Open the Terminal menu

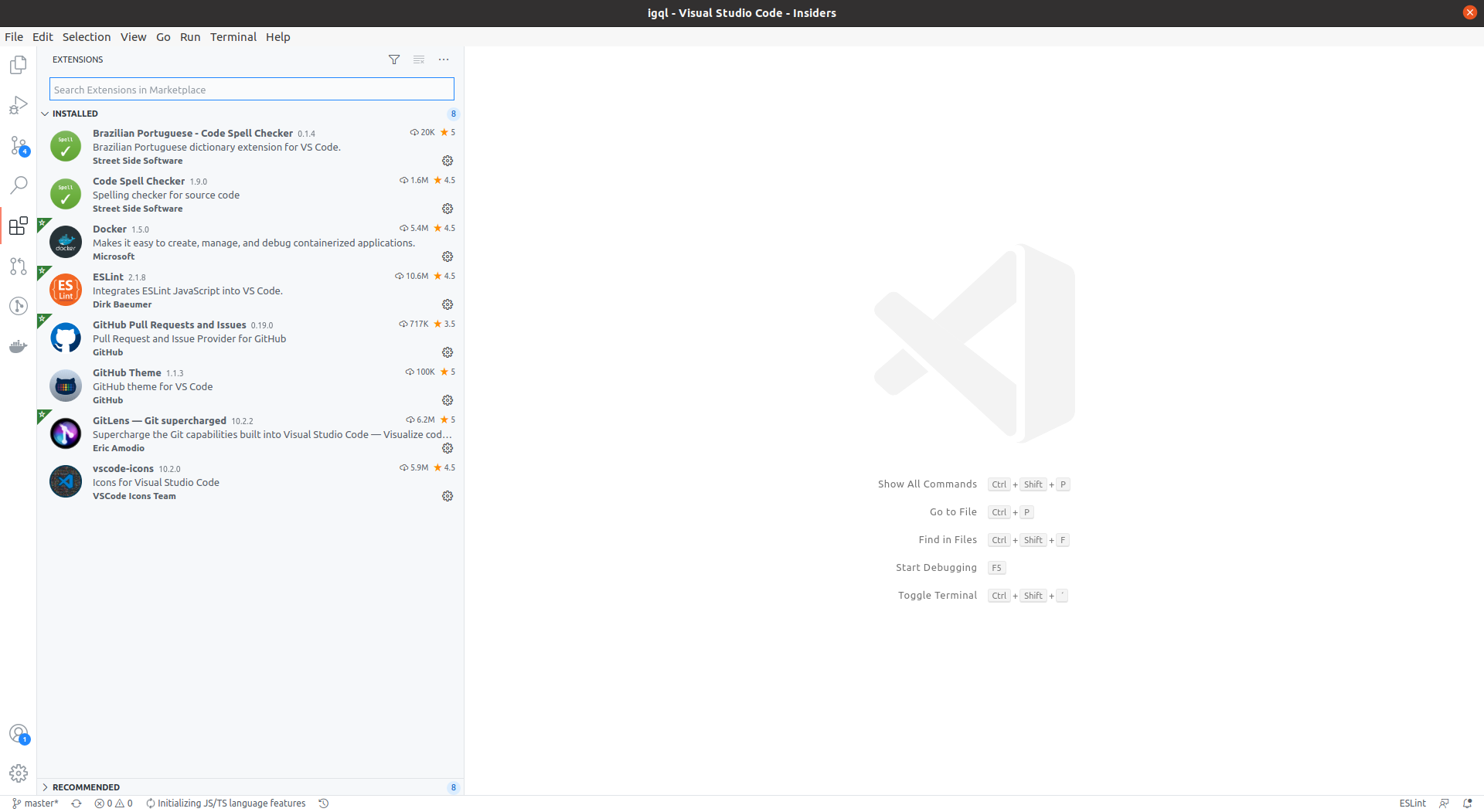click(233, 37)
